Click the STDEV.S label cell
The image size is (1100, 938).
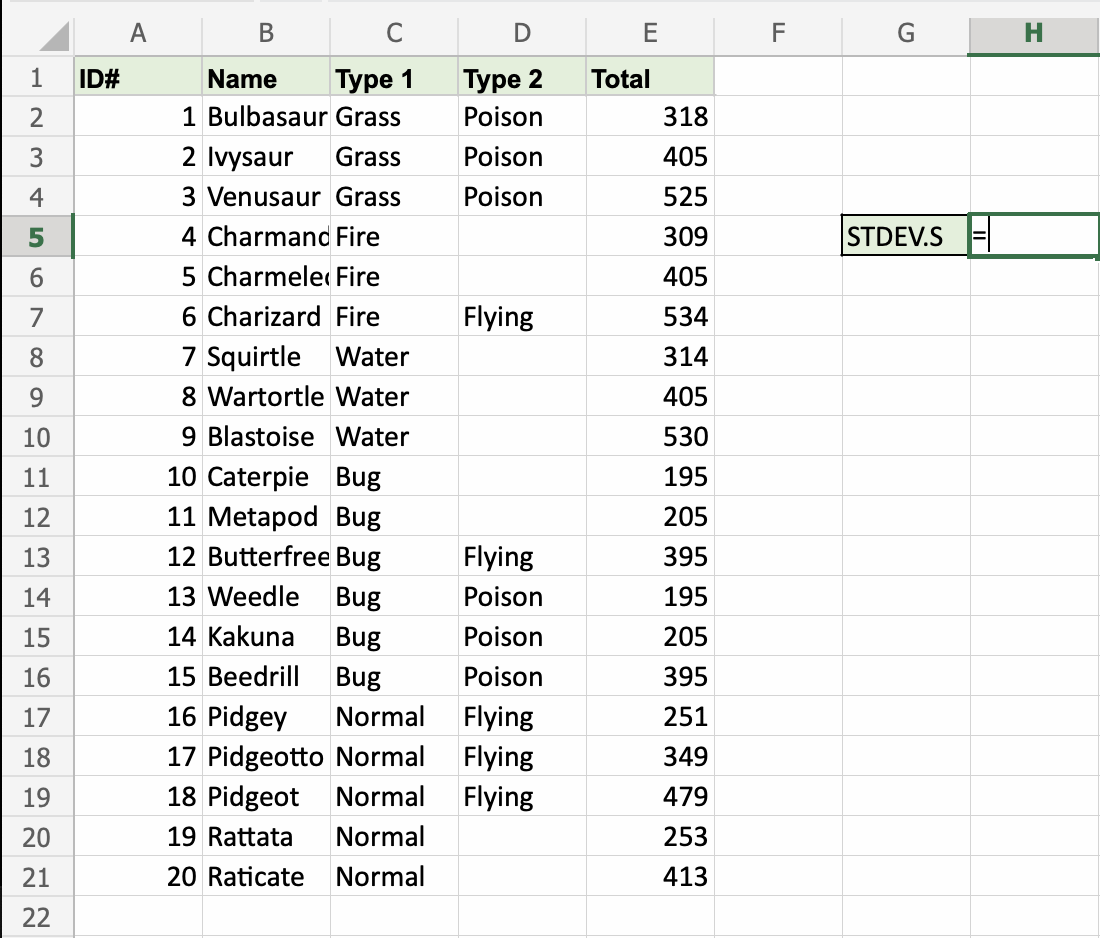pyautogui.click(x=906, y=237)
